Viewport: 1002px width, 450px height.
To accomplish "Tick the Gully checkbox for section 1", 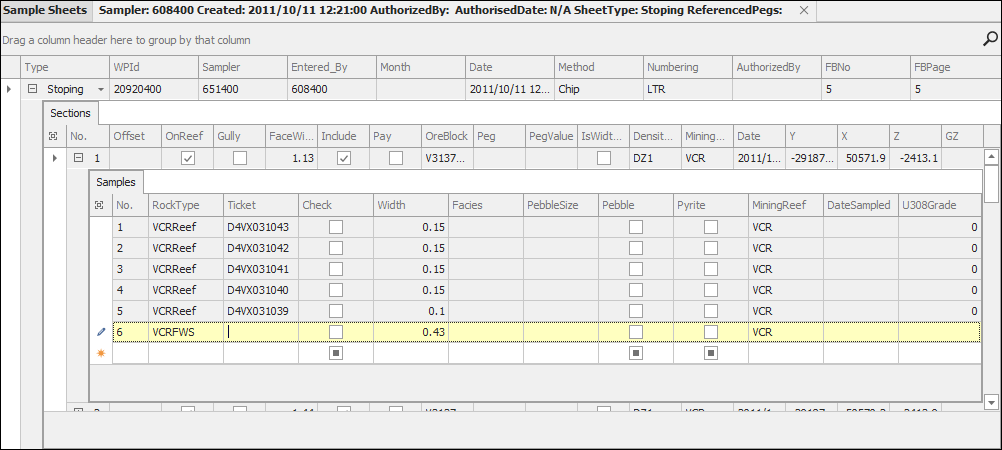I will click(x=239, y=158).
